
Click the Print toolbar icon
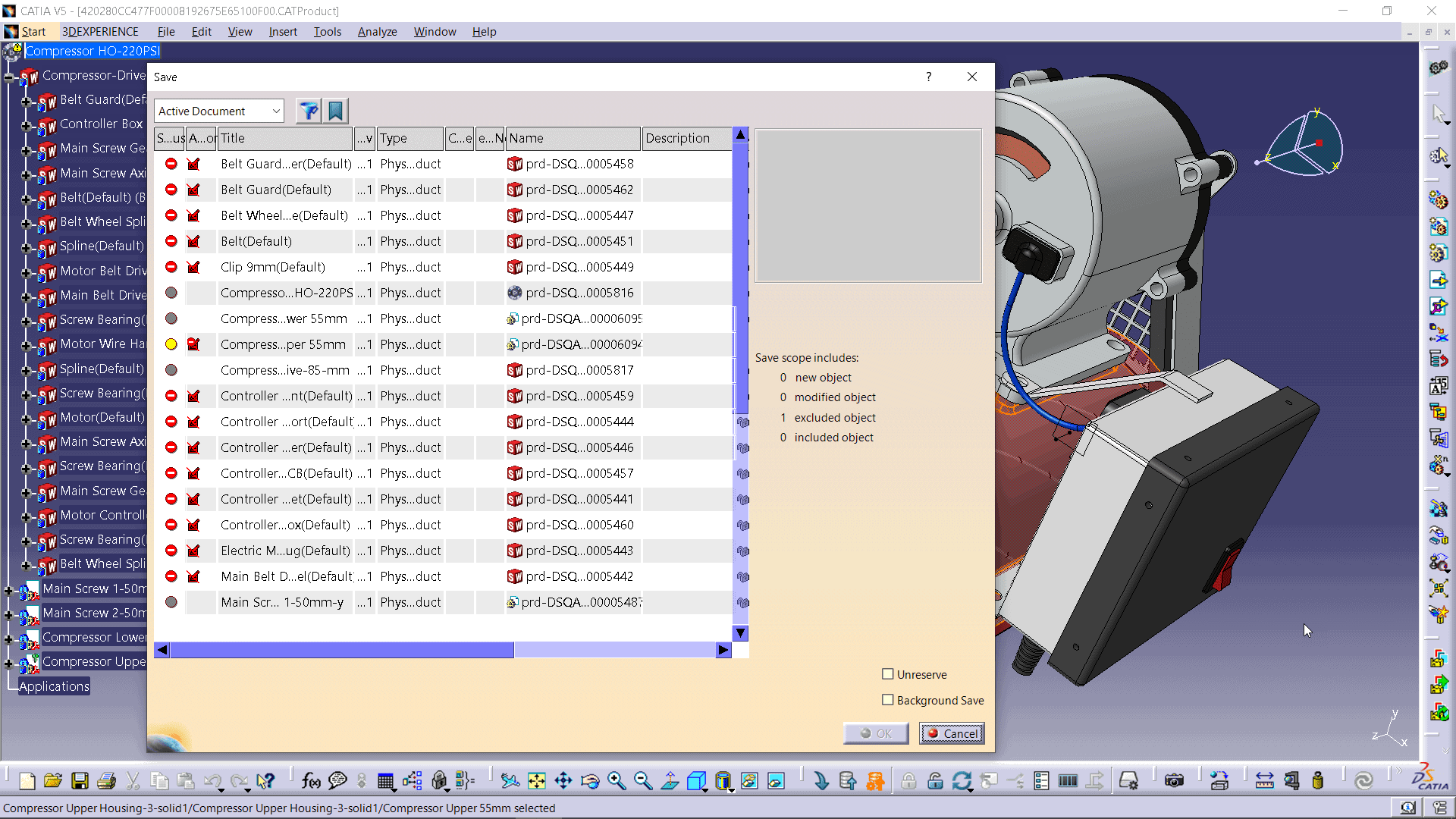tap(107, 780)
